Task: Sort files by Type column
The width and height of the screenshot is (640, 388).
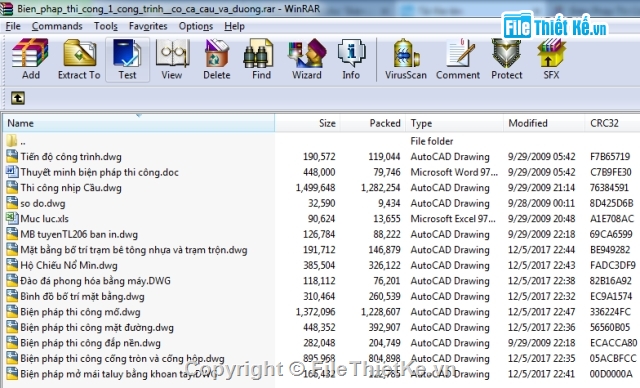Action: 454,123
